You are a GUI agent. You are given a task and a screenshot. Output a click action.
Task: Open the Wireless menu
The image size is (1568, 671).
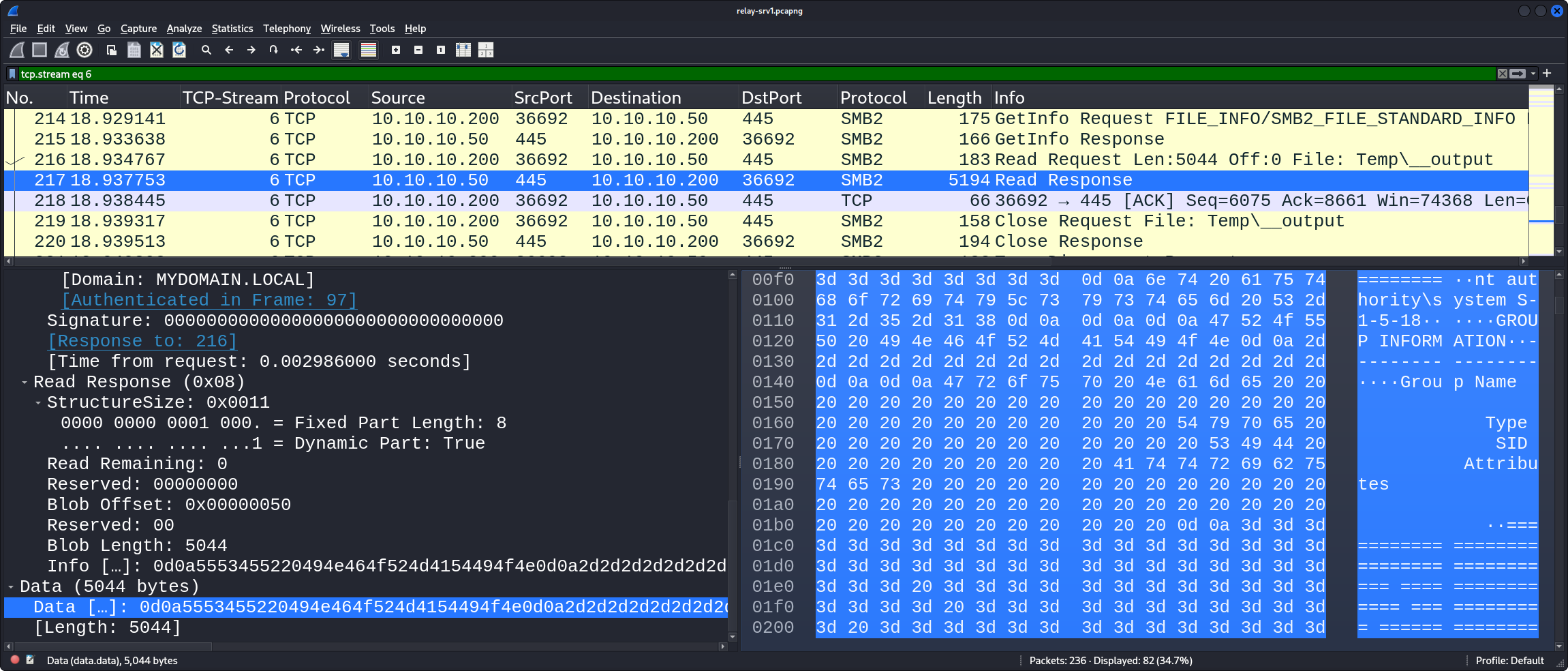[x=340, y=29]
